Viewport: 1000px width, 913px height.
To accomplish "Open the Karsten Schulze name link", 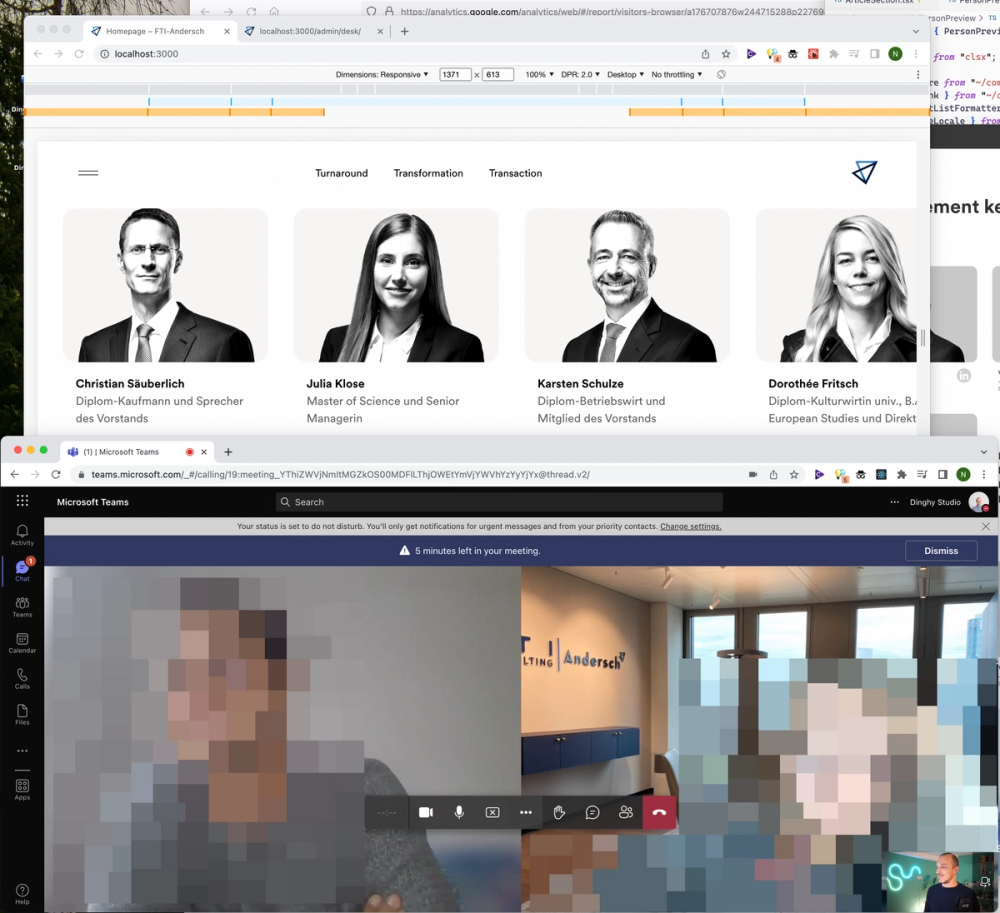I will tap(580, 384).
